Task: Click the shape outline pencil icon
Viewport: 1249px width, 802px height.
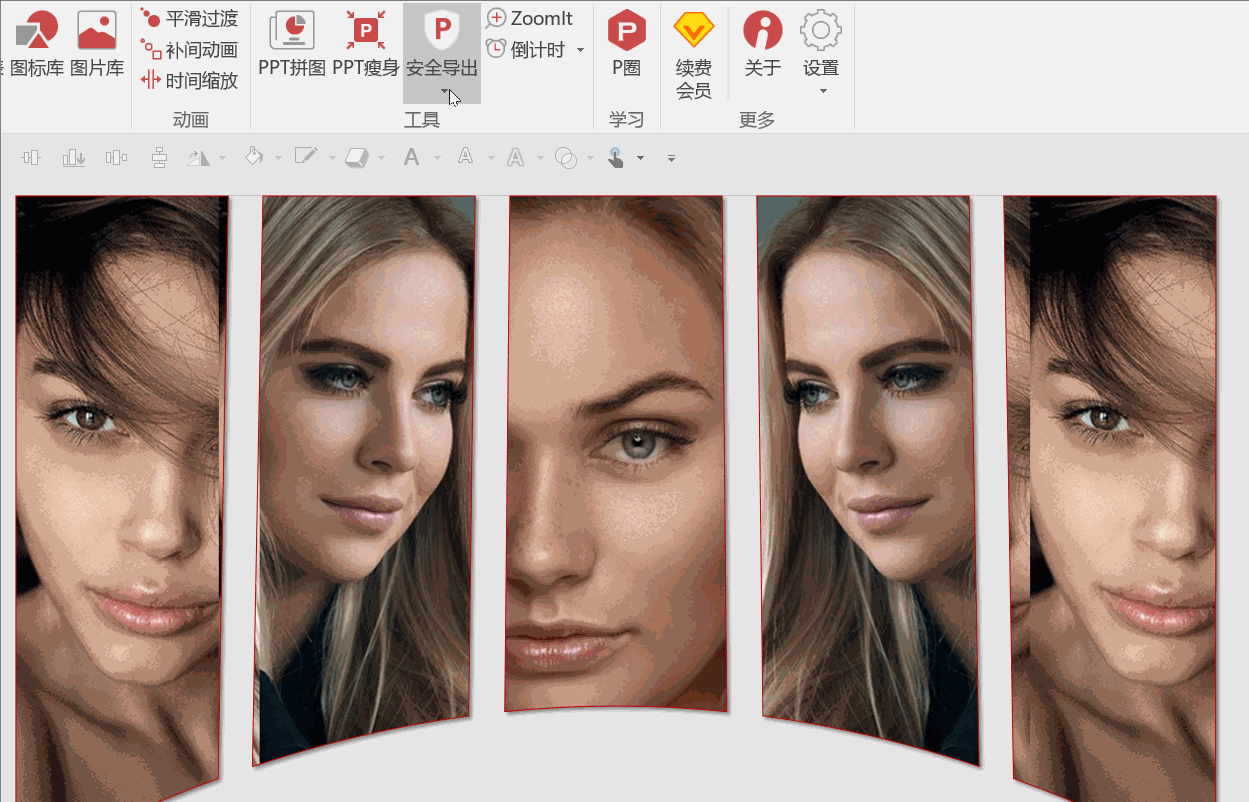Action: click(306, 156)
